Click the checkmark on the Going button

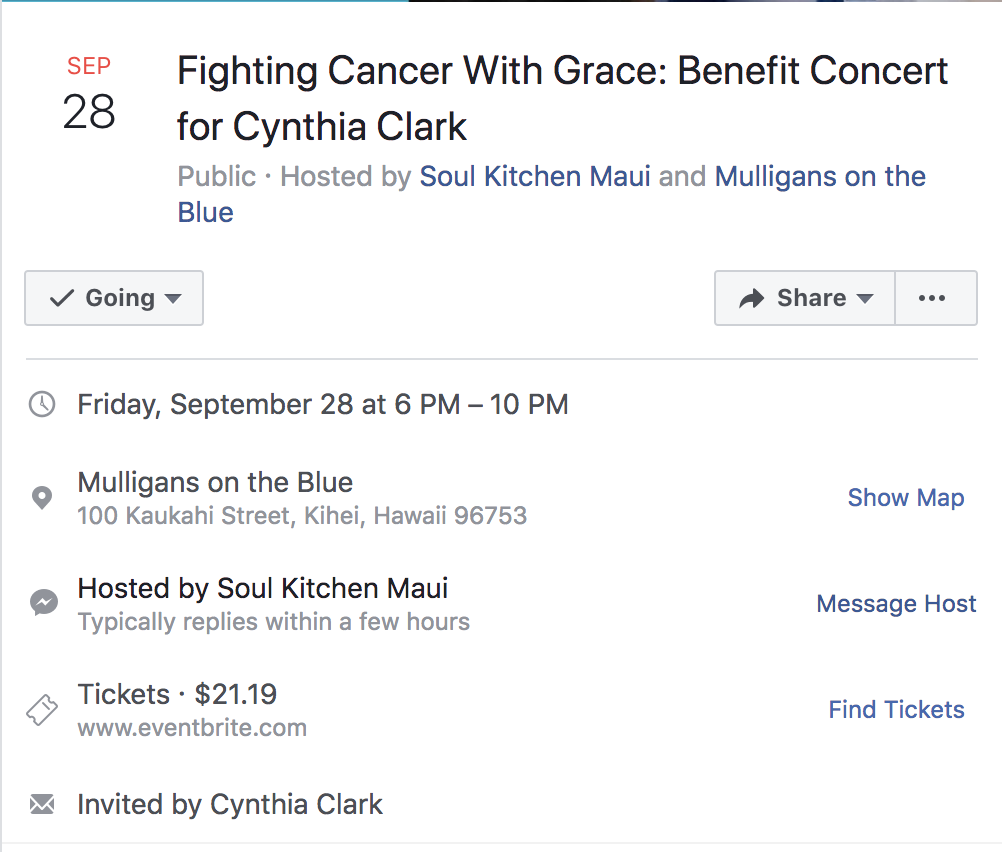point(62,298)
